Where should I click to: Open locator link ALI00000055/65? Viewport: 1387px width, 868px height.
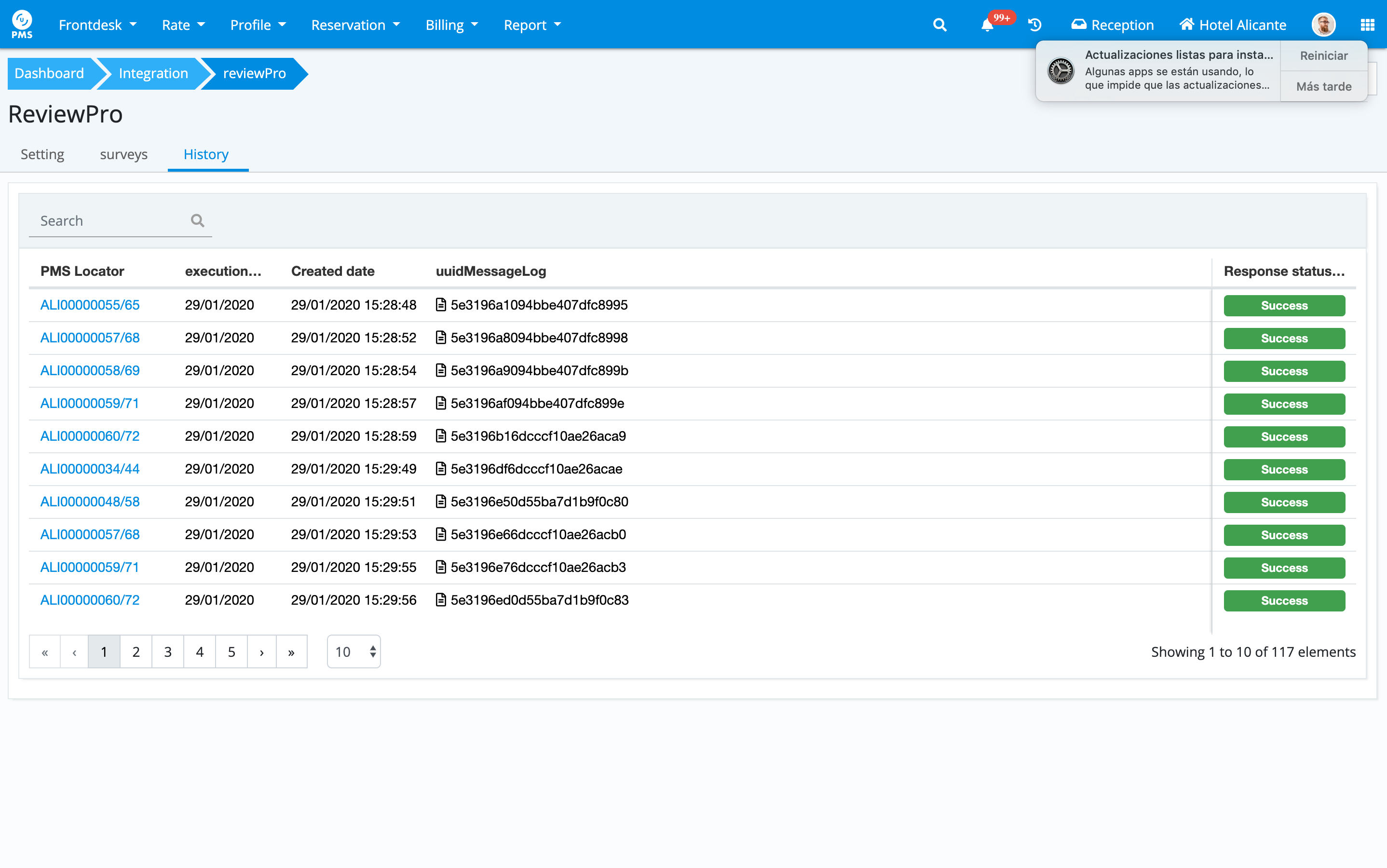pyautogui.click(x=90, y=305)
